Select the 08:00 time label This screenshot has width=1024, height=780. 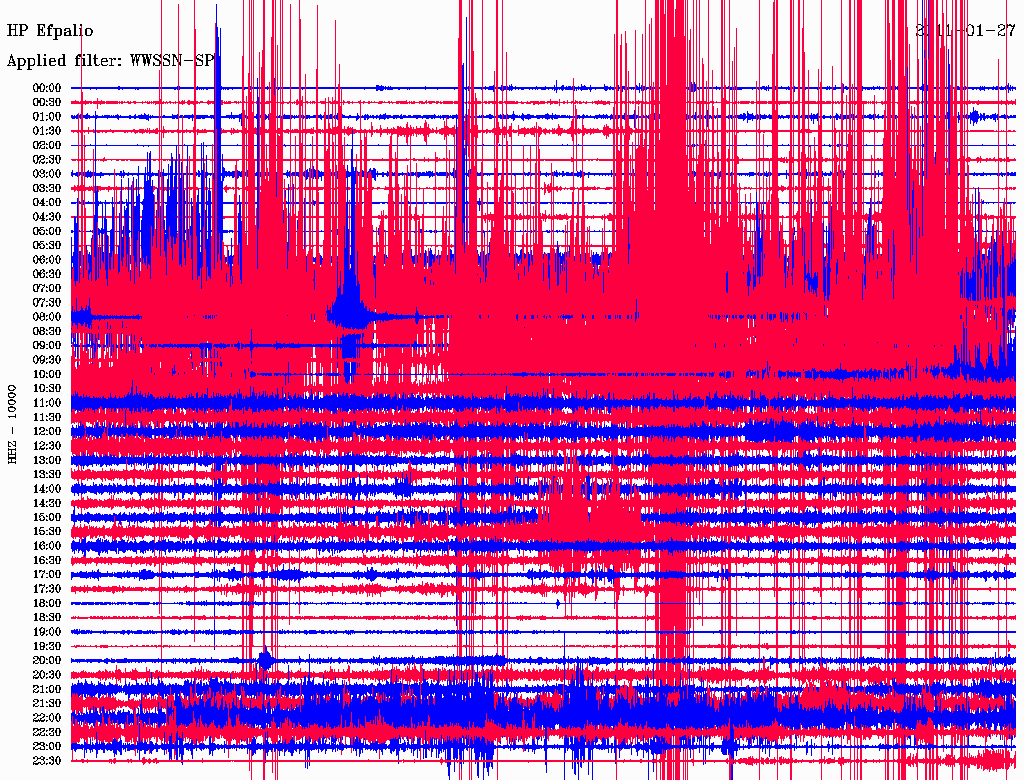point(47,317)
